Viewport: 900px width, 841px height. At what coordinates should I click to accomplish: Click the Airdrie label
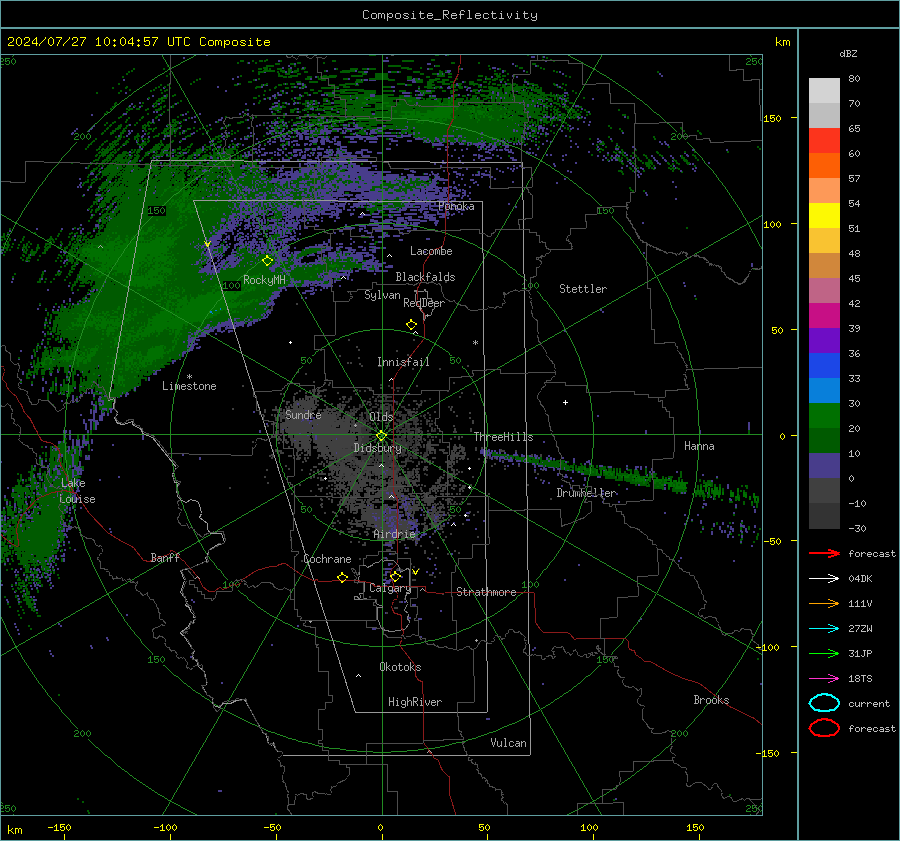click(x=394, y=534)
